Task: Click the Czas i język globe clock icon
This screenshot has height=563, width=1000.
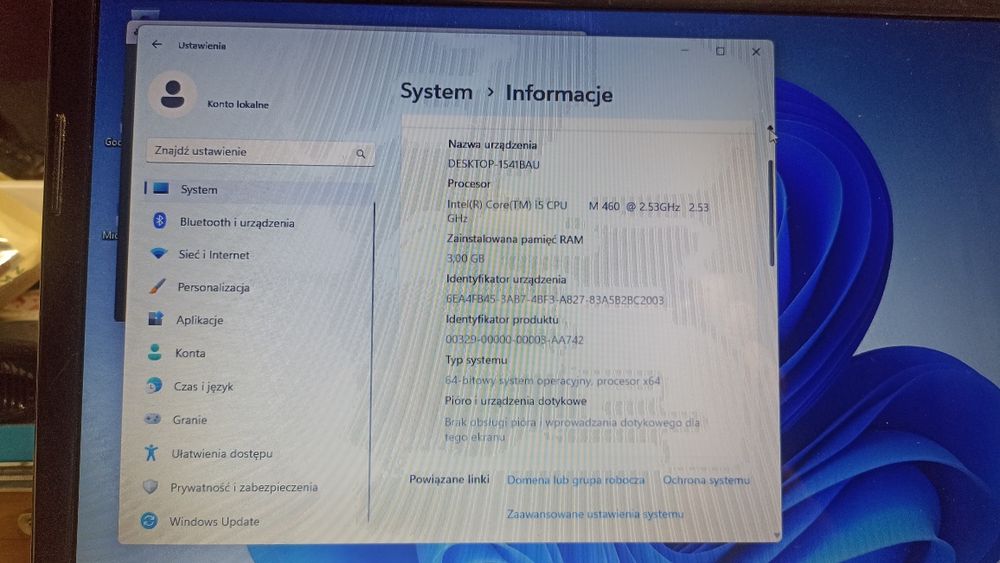Action: pyautogui.click(x=154, y=385)
